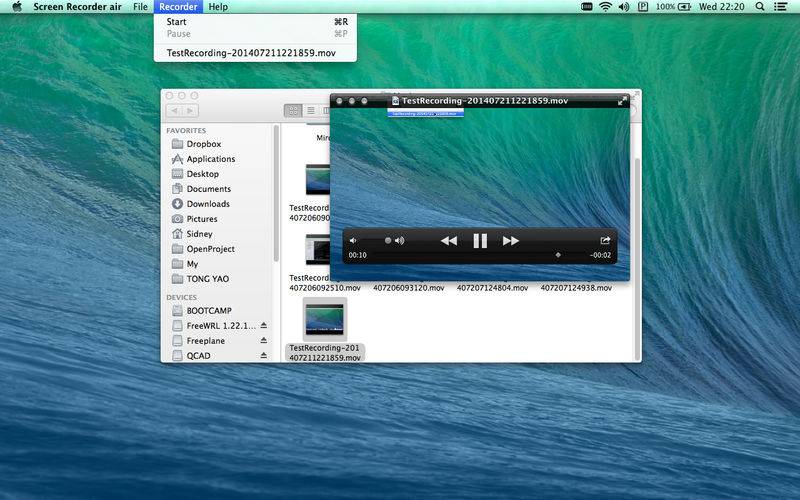Set player volume to maximum speaker icon
Image resolution: width=800 pixels, height=500 pixels.
click(x=400, y=240)
